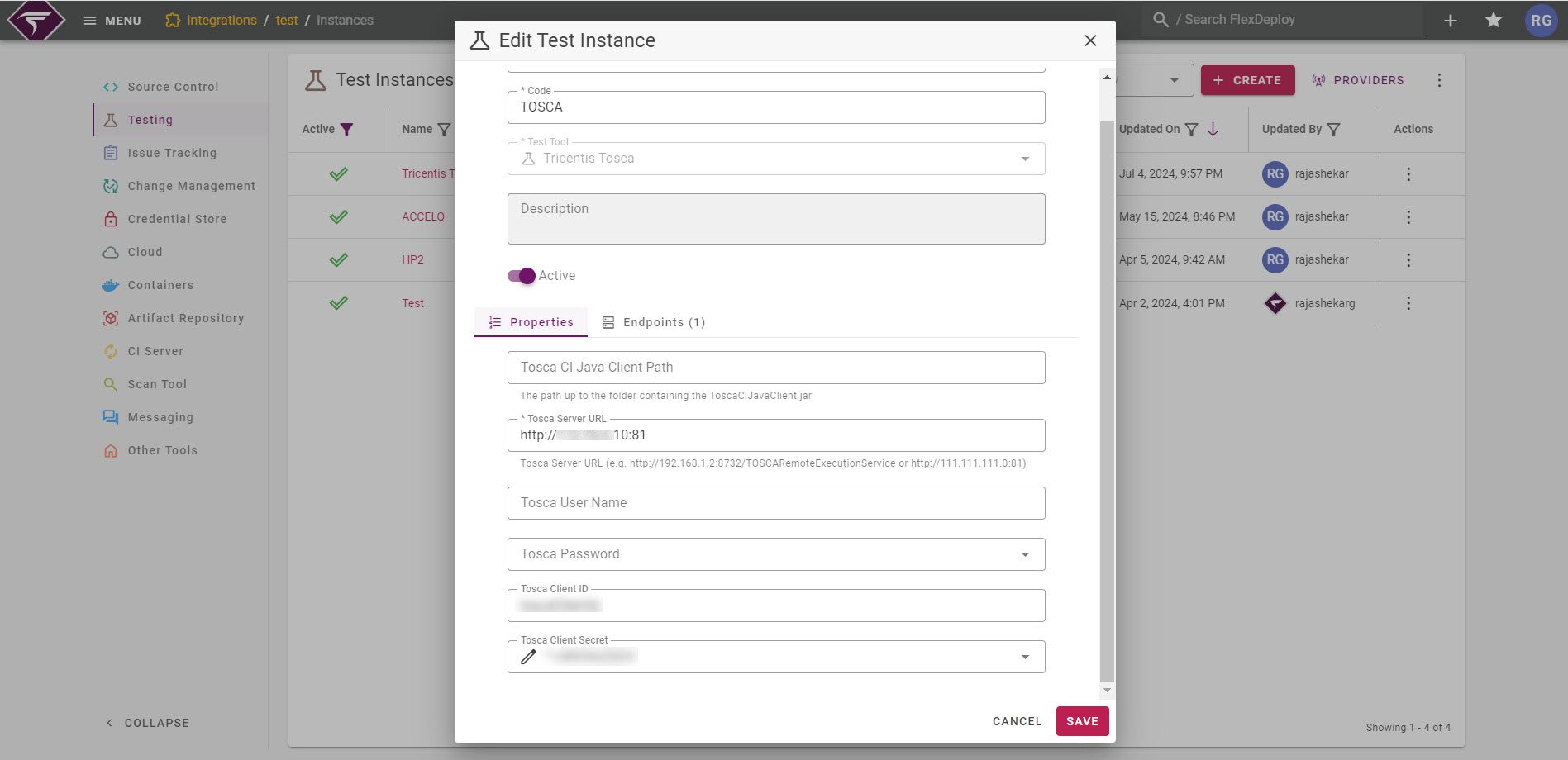1568x760 pixels.
Task: Open the Messaging section
Action: tap(161, 416)
